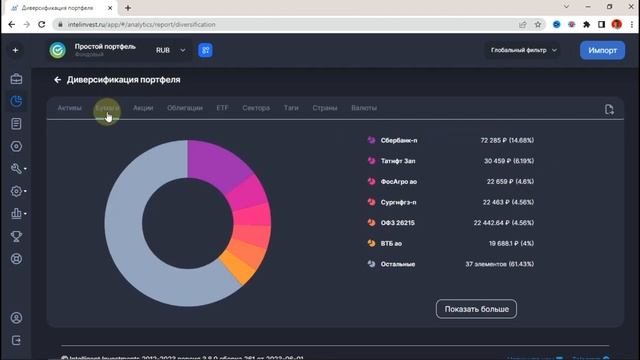Click the logout sidebar icon

pyautogui.click(x=16, y=340)
